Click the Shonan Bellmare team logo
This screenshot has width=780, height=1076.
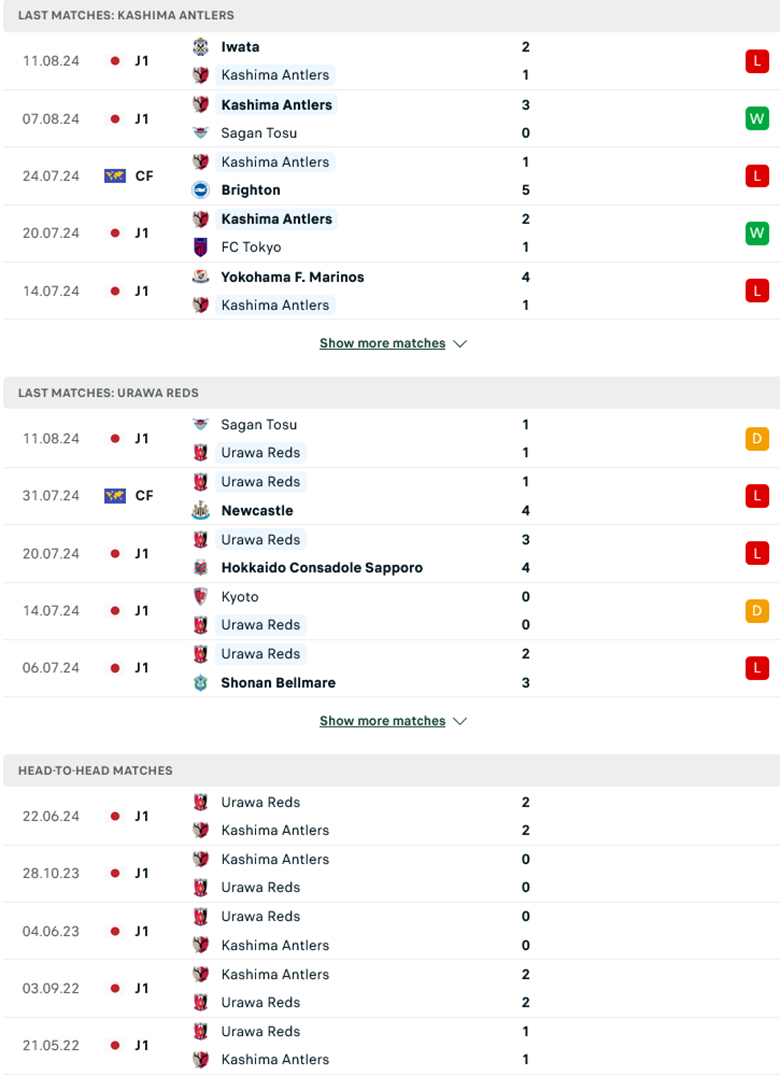(201, 683)
